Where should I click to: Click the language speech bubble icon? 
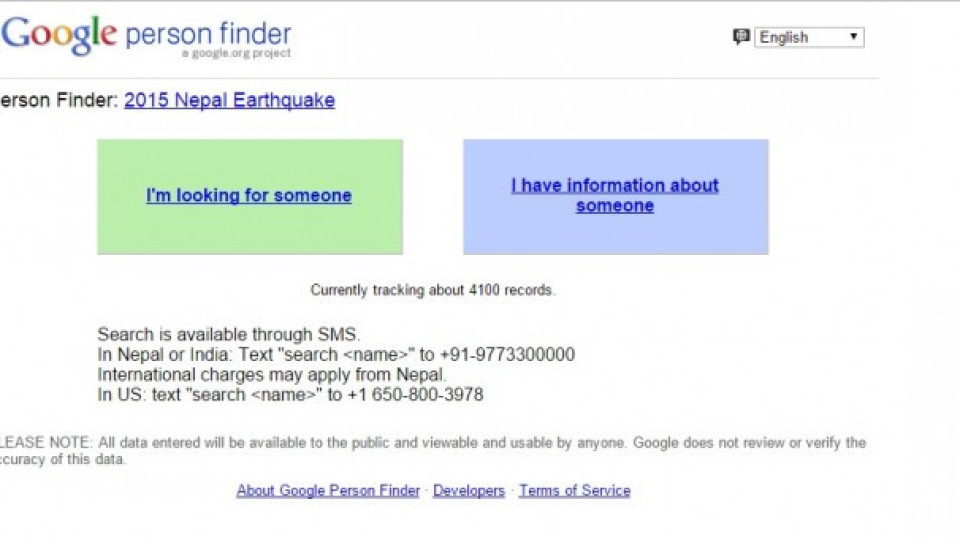point(741,37)
